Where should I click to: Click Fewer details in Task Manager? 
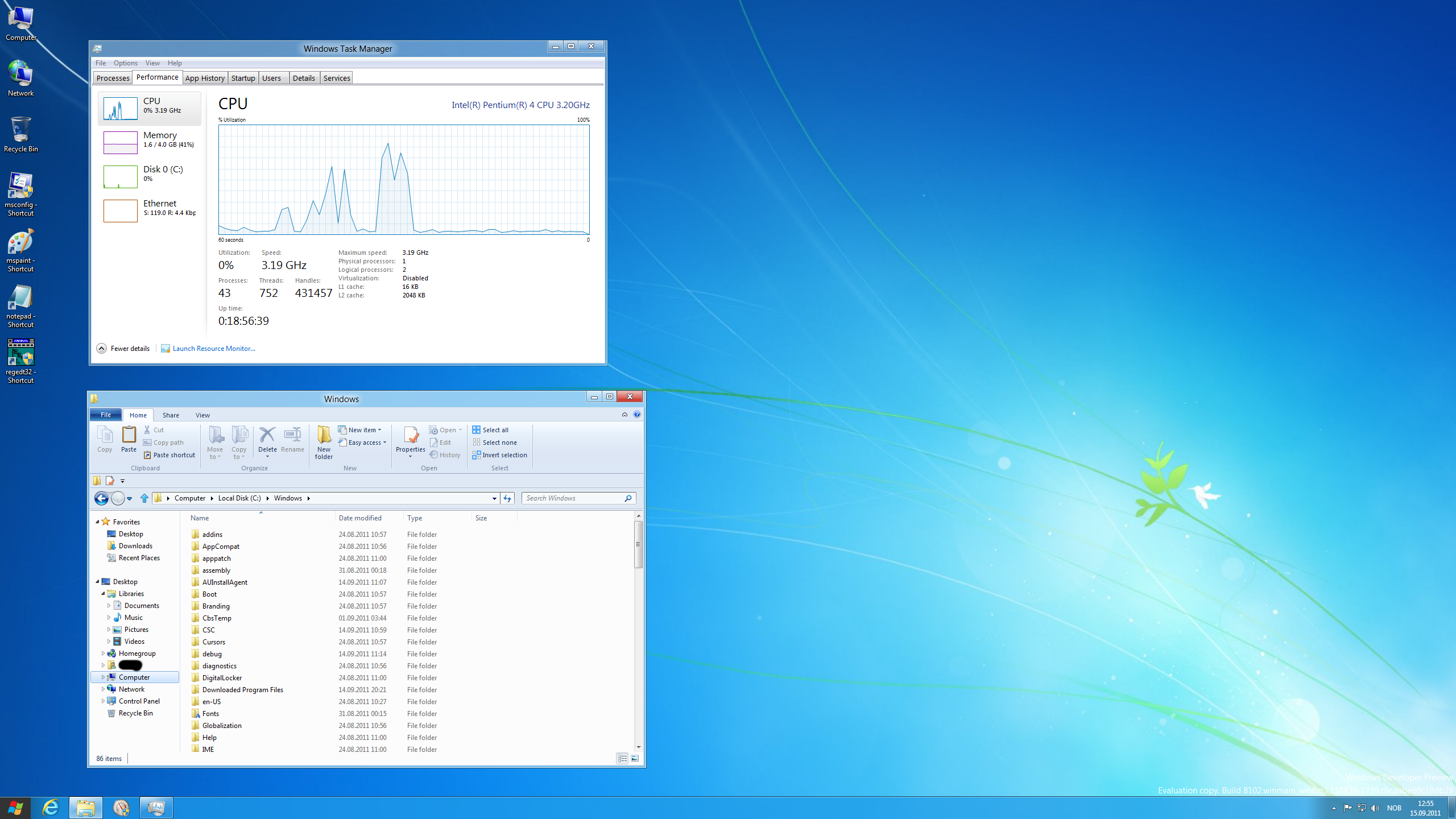point(123,349)
